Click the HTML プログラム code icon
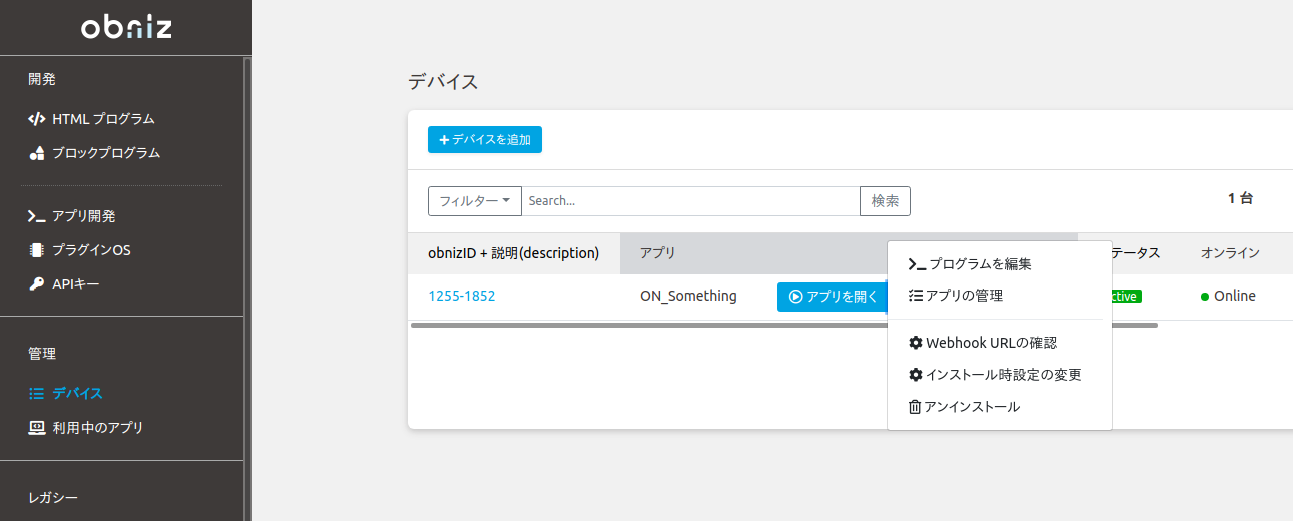 (36, 119)
